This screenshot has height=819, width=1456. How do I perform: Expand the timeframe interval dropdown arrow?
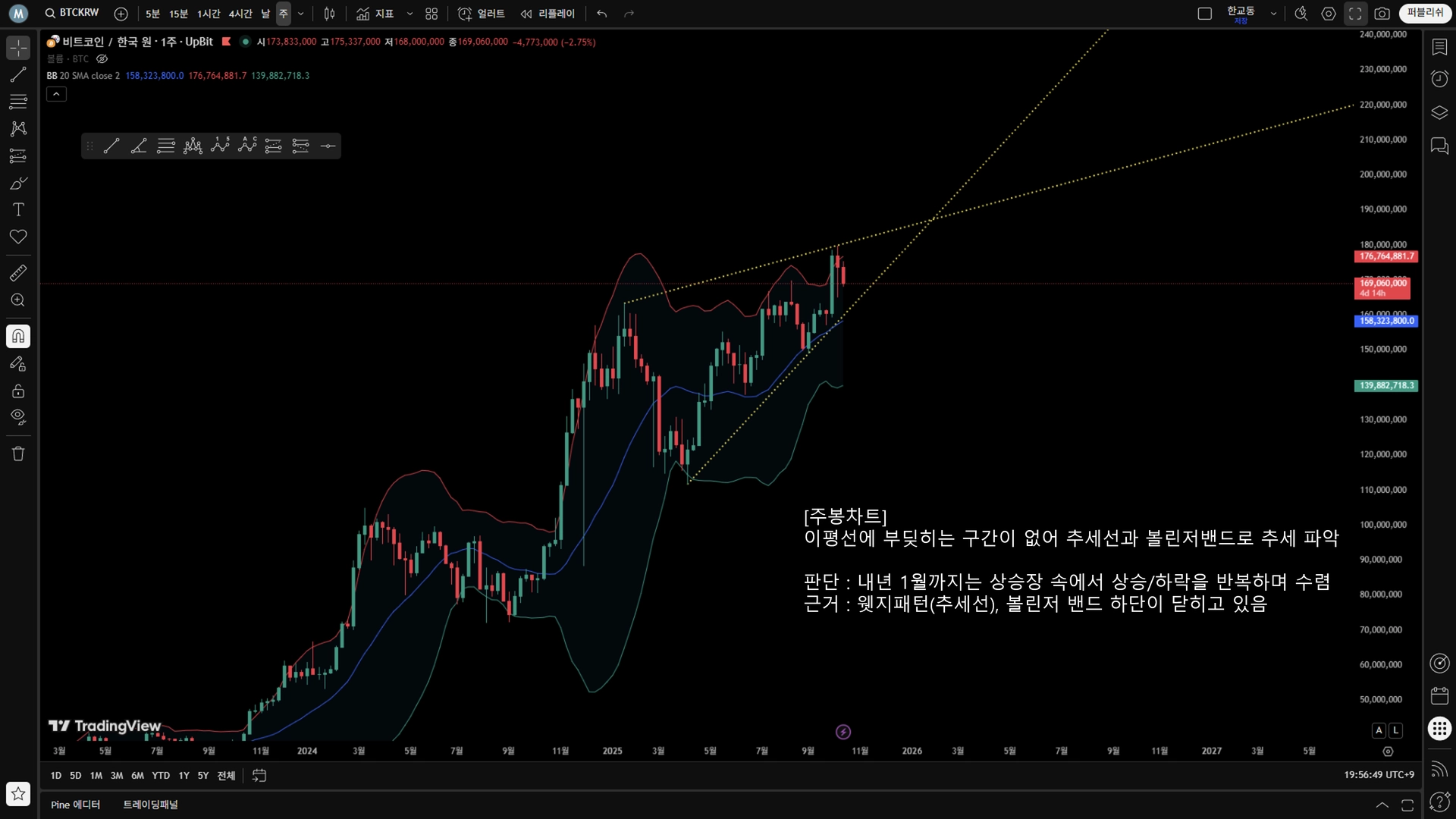pyautogui.click(x=301, y=14)
